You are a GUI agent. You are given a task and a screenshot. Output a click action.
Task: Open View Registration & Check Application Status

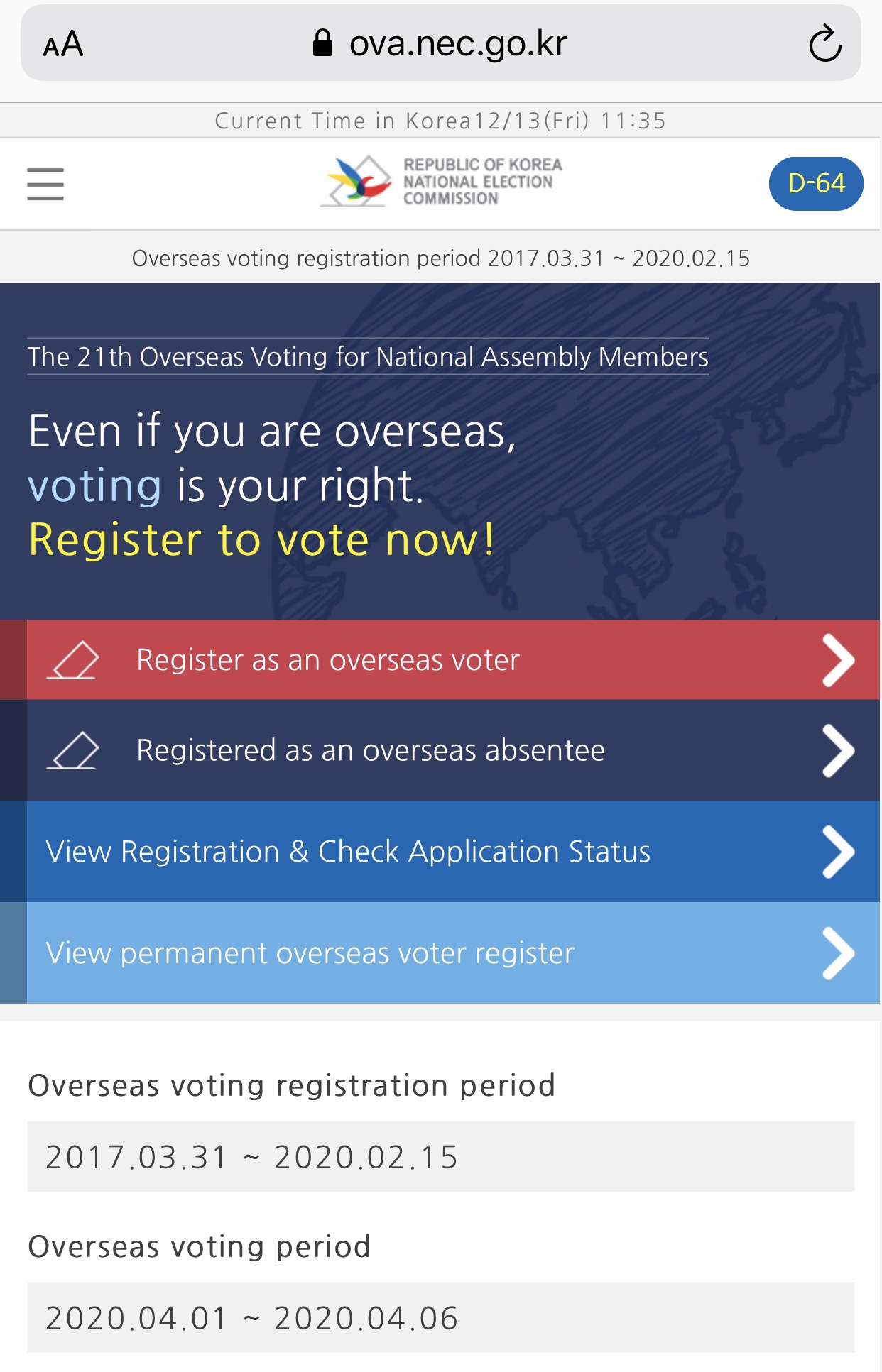(348, 852)
